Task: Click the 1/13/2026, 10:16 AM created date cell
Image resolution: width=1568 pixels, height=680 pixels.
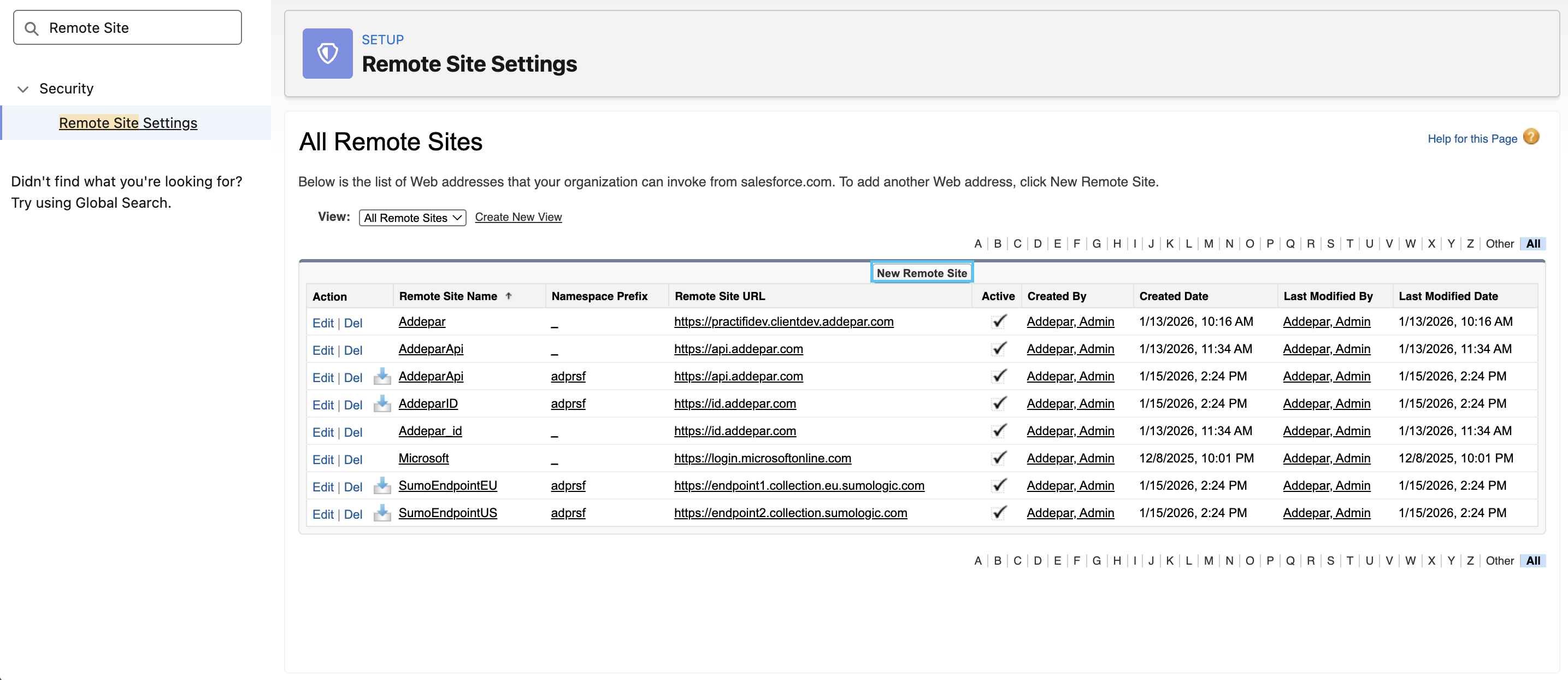Action: pyautogui.click(x=1195, y=321)
